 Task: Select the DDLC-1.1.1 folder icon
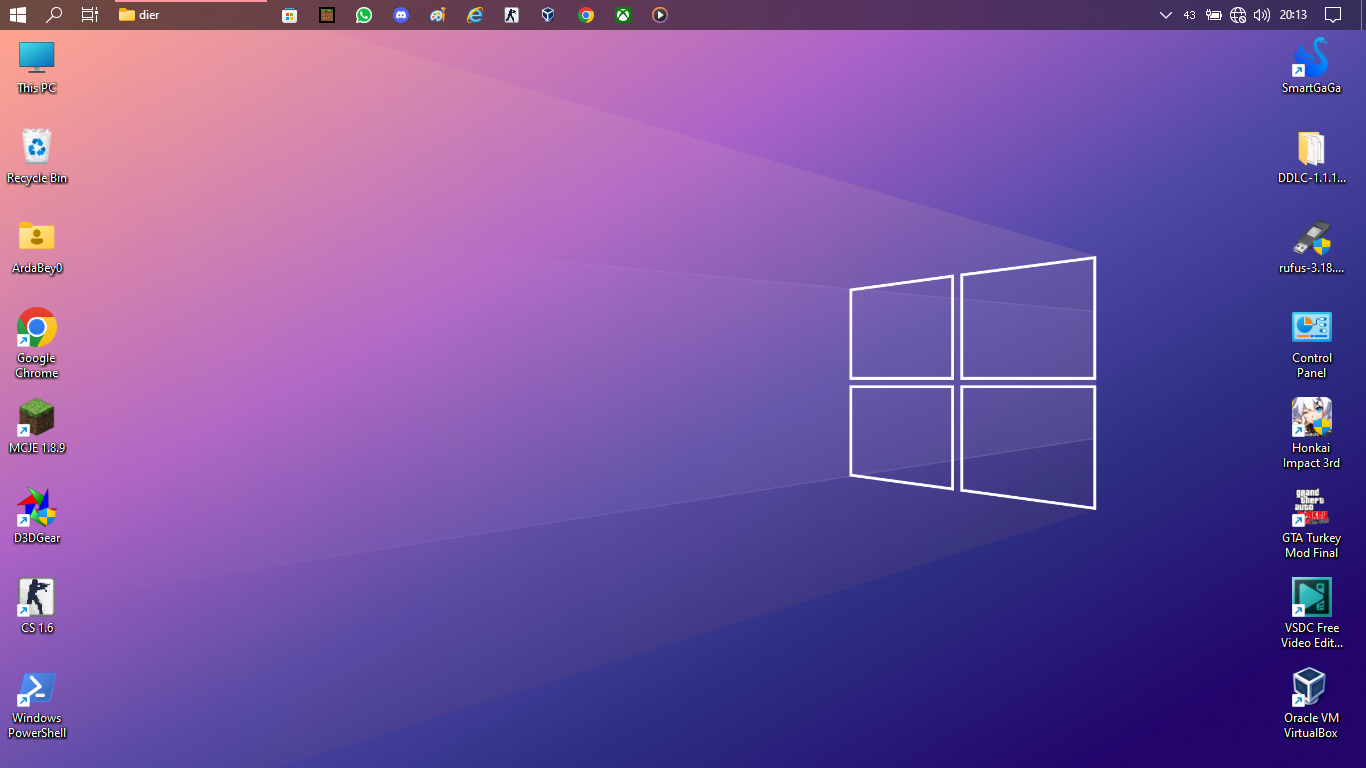tap(1311, 157)
